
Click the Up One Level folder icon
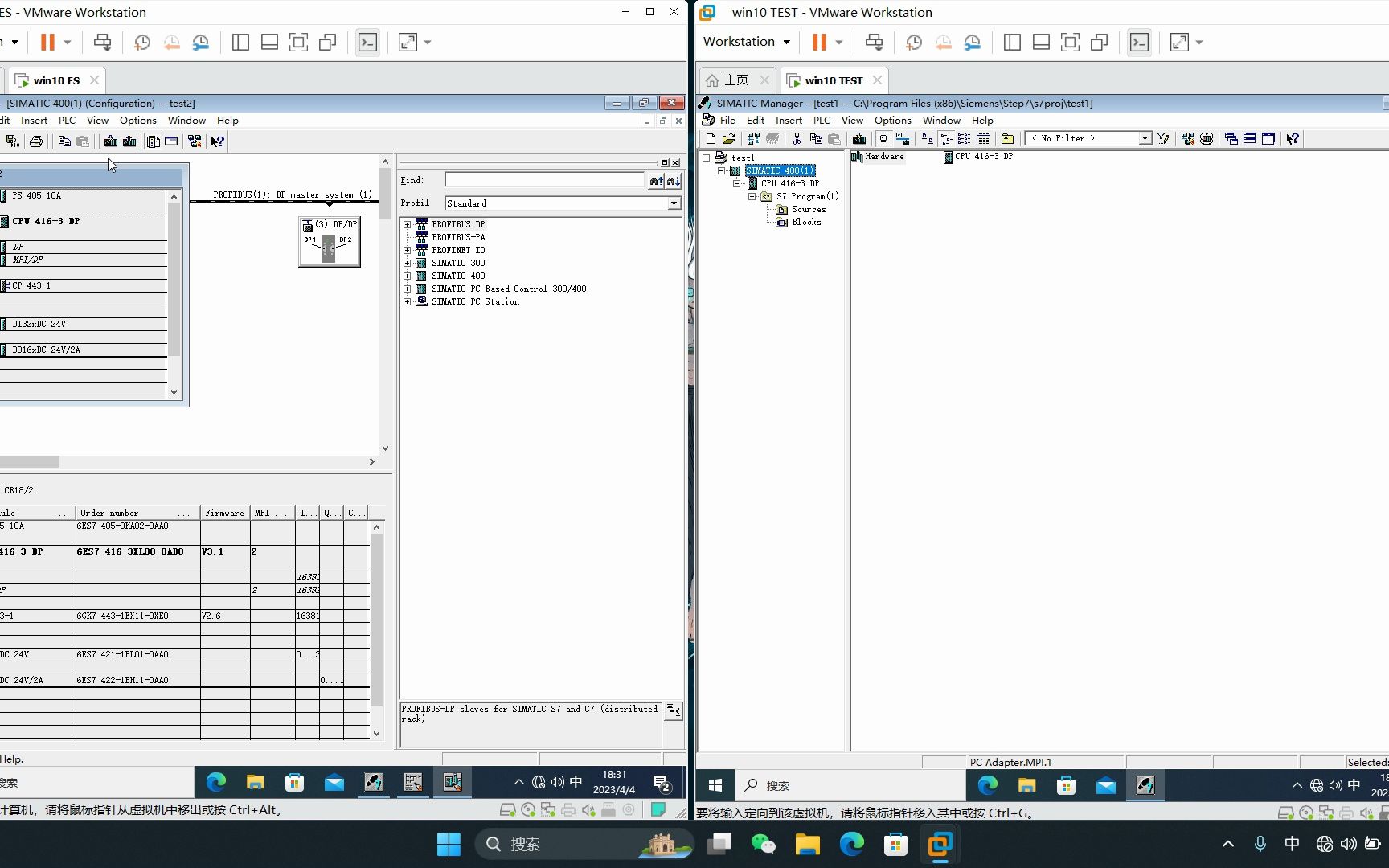tap(1007, 139)
